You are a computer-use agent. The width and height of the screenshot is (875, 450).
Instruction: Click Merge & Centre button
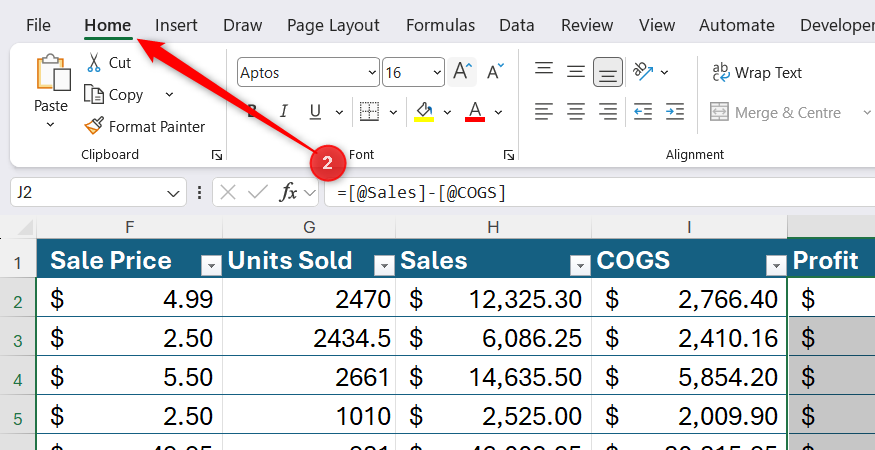(x=776, y=113)
